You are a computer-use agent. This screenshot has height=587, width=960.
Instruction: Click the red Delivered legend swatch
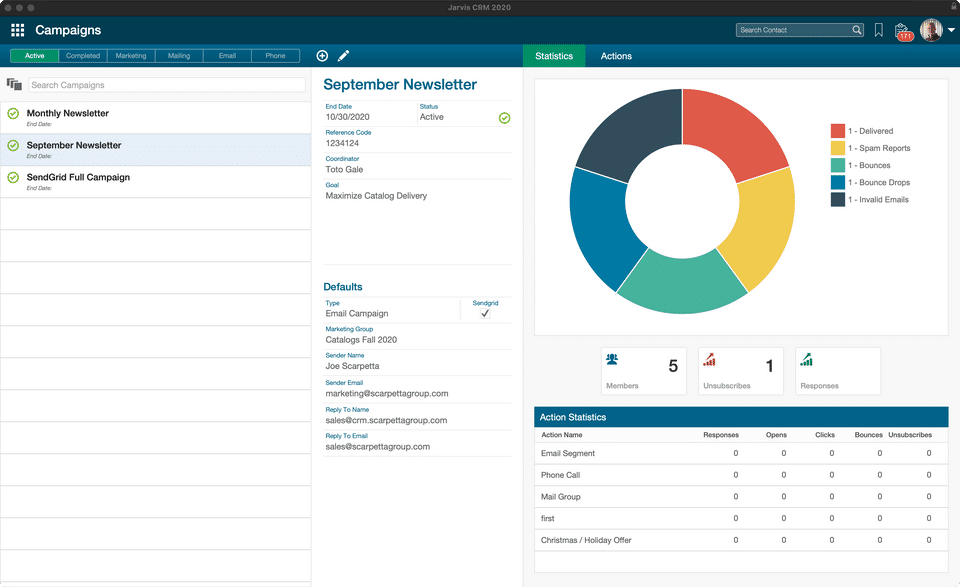pos(837,131)
